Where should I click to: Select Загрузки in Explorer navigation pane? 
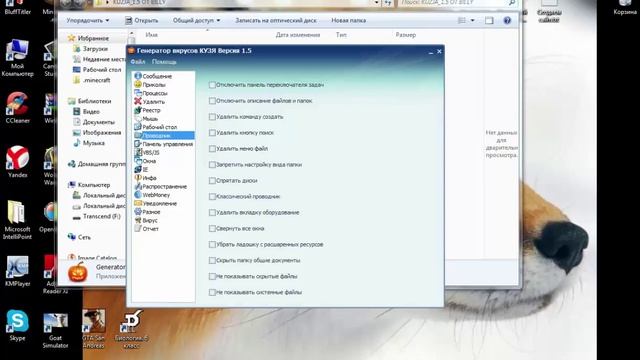tap(91, 49)
